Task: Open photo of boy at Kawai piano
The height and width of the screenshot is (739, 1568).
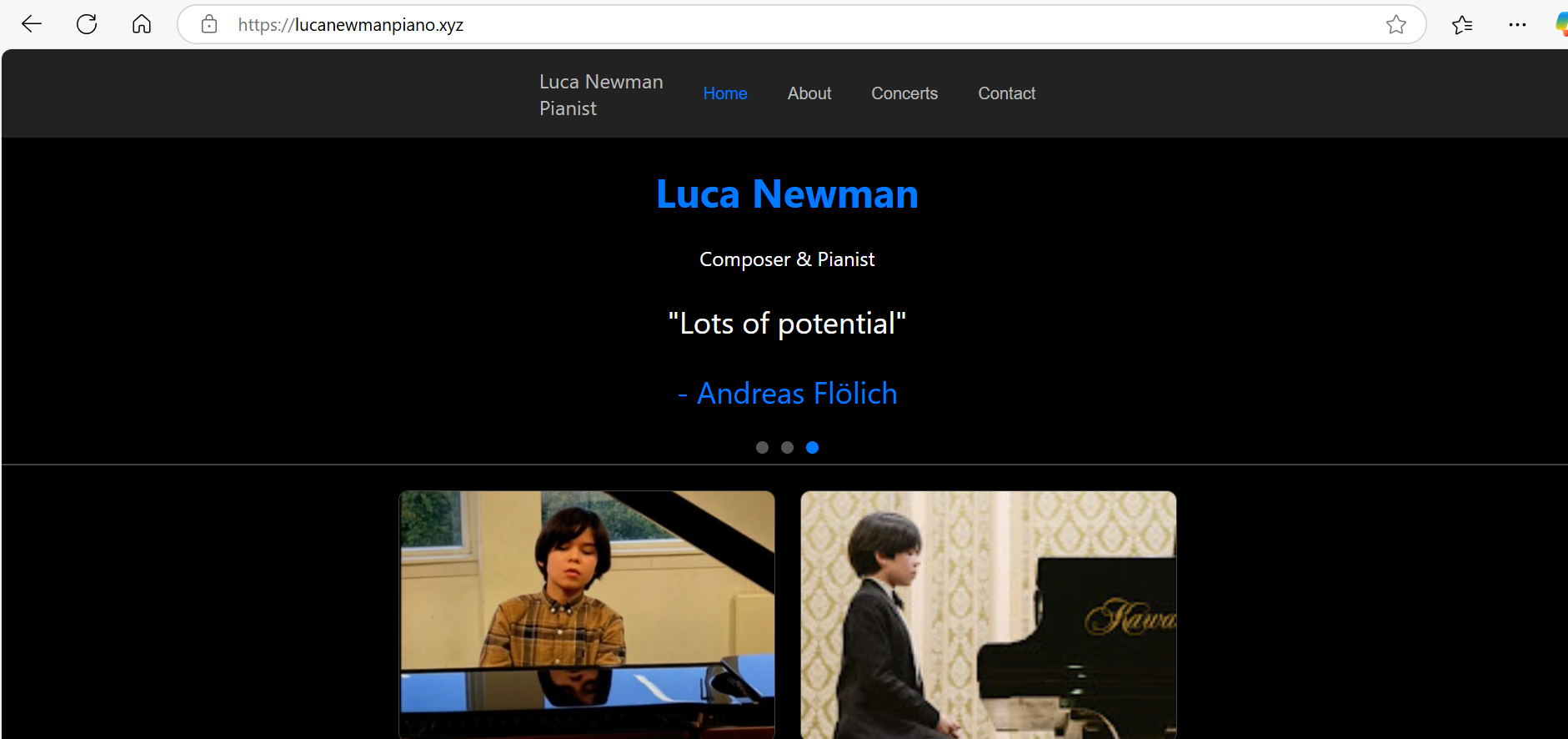Action: (x=989, y=615)
